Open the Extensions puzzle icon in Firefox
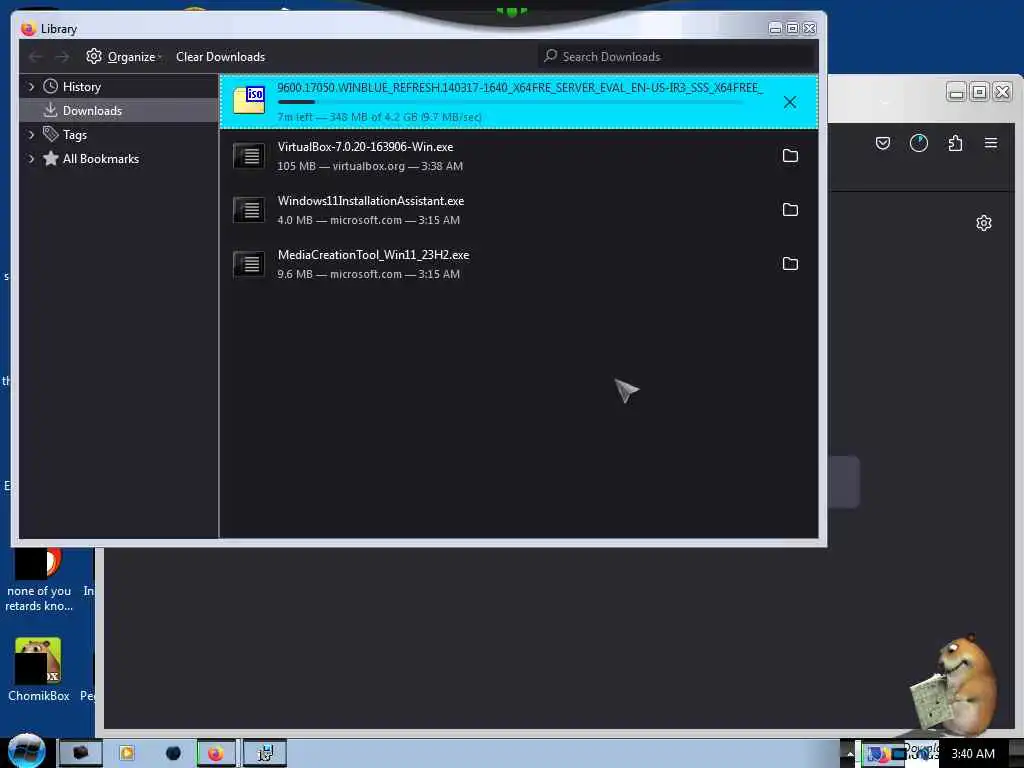Screen dimensions: 1024x768 (x=955, y=143)
